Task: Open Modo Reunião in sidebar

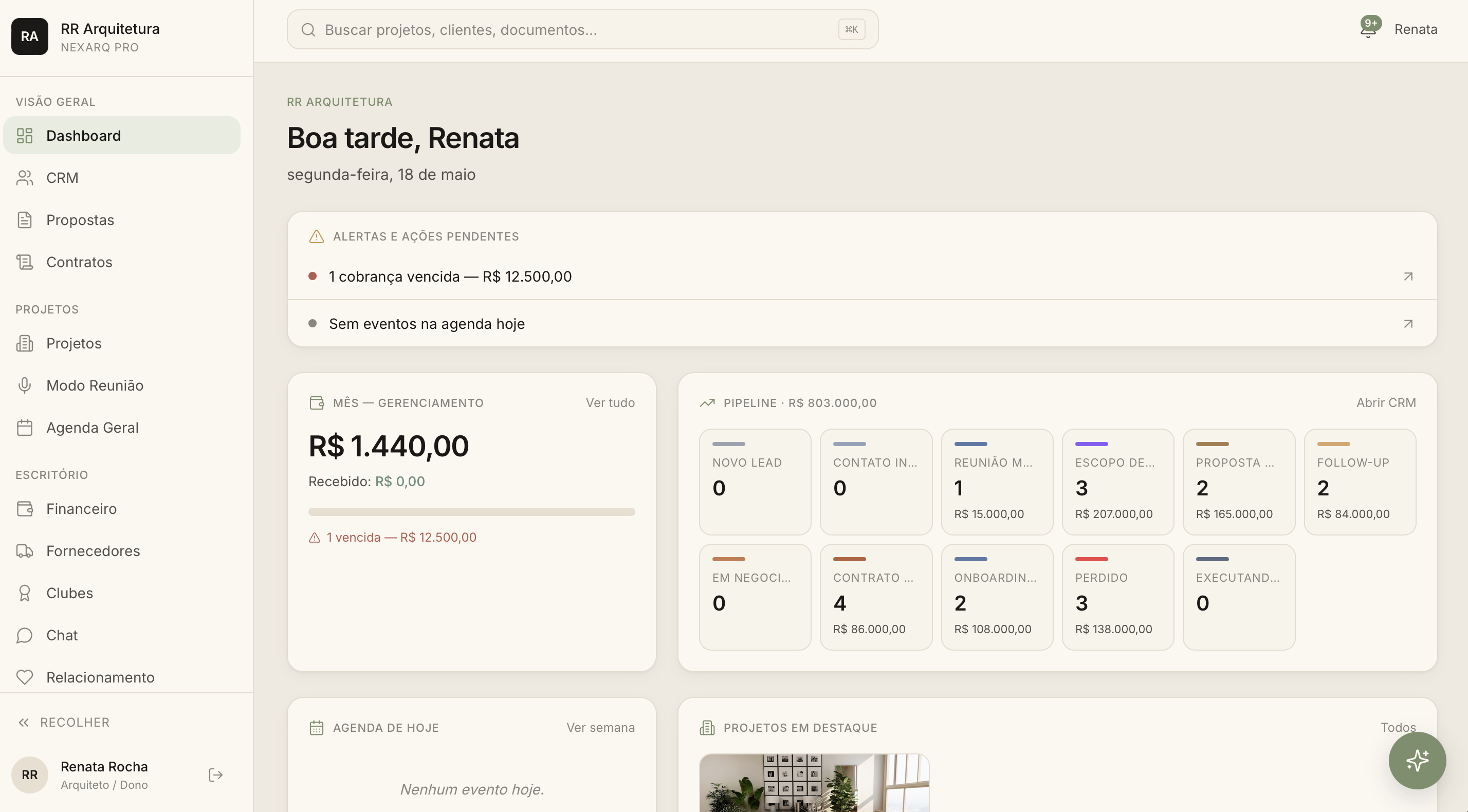Action: [x=122, y=386]
